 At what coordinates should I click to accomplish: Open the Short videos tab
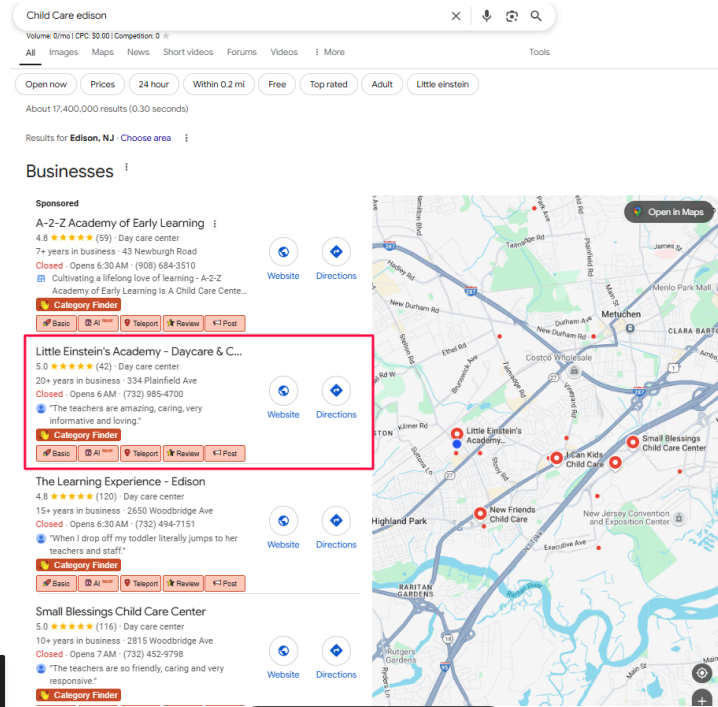point(188,52)
